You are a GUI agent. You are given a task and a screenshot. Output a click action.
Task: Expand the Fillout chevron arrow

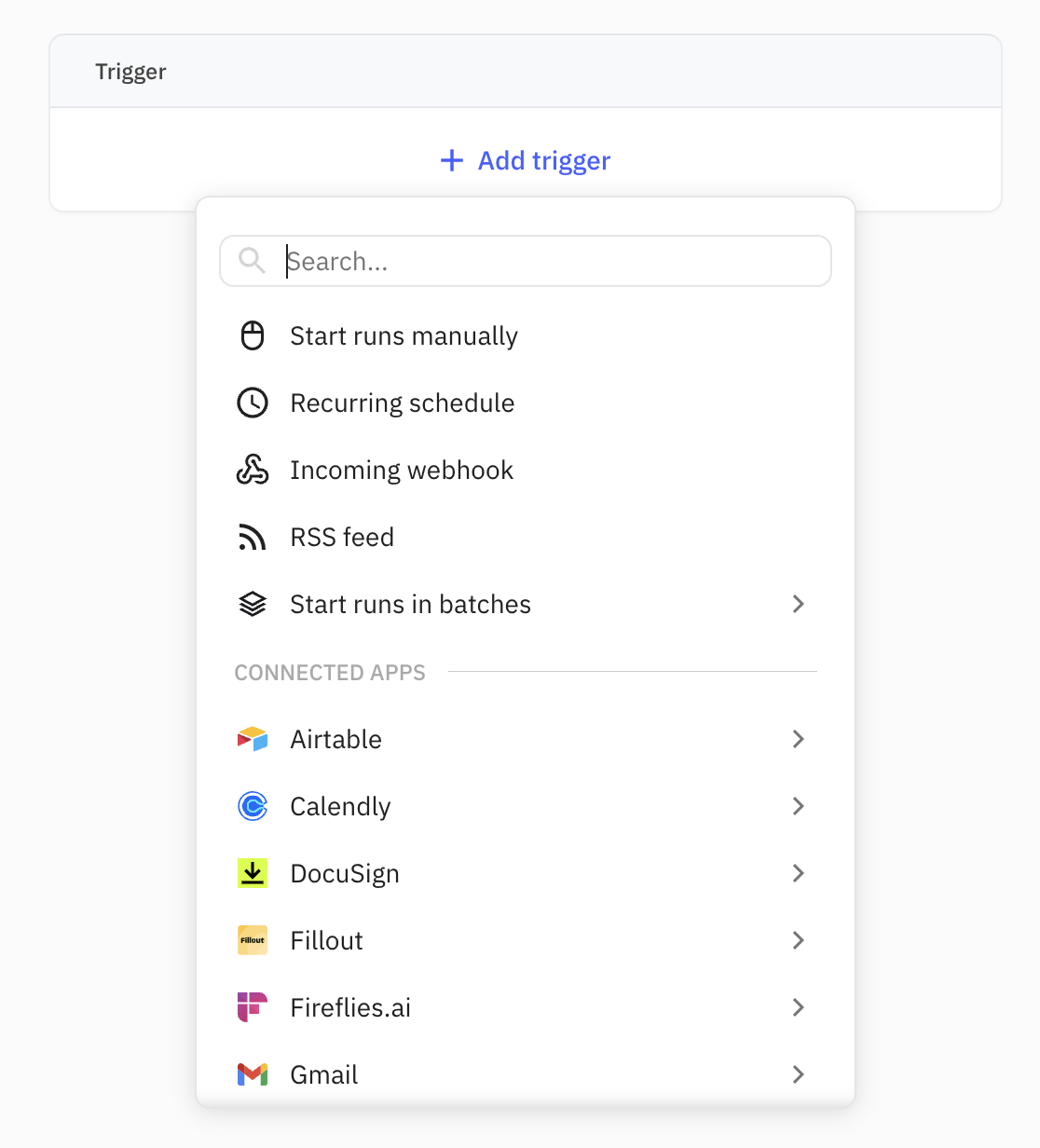coord(798,940)
